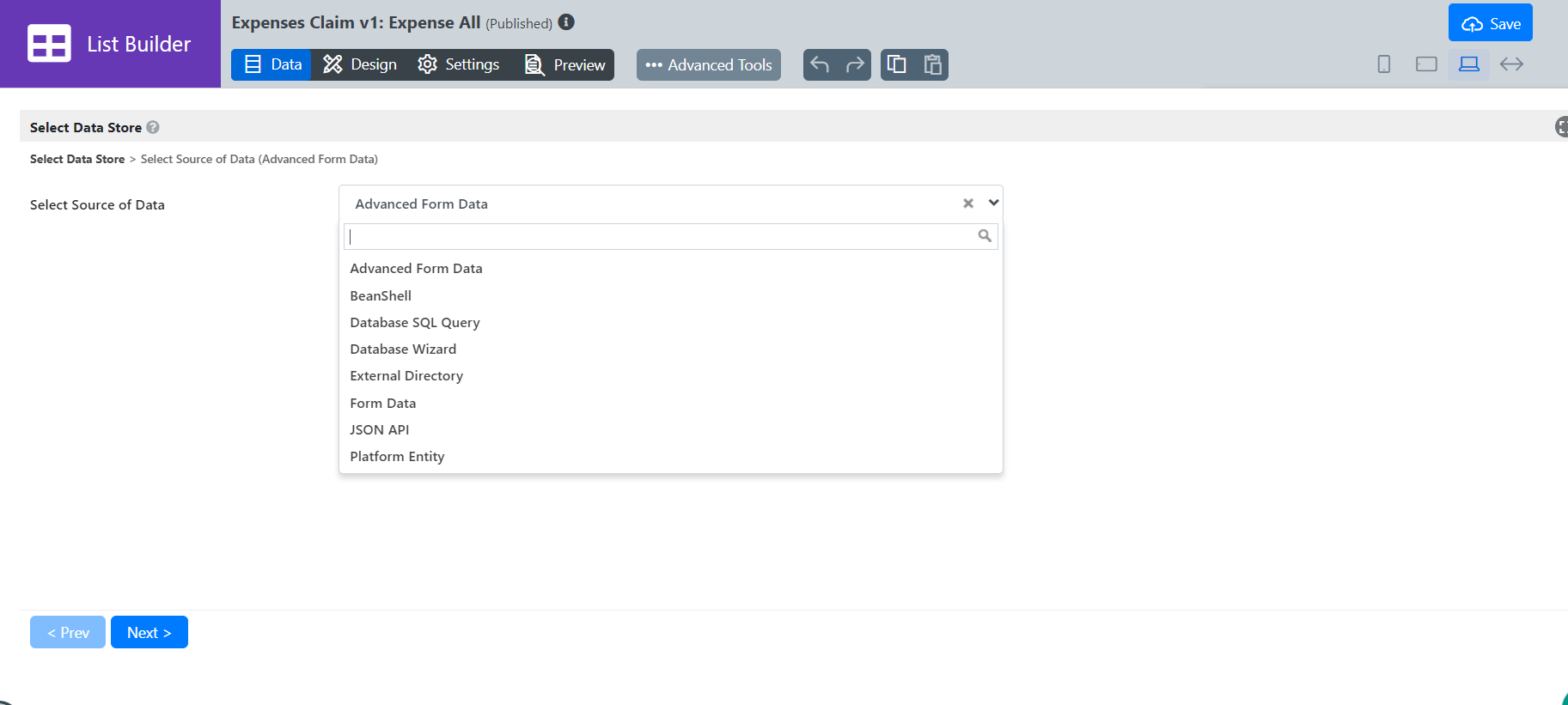Click the circular icon at panel's right edge
The width and height of the screenshot is (1568, 705).
tap(1561, 127)
